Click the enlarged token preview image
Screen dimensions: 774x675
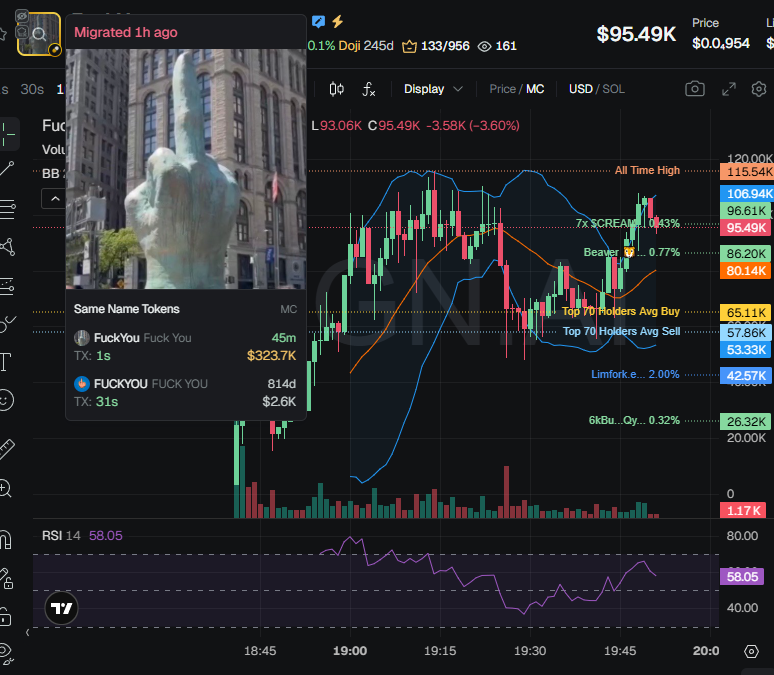point(186,169)
